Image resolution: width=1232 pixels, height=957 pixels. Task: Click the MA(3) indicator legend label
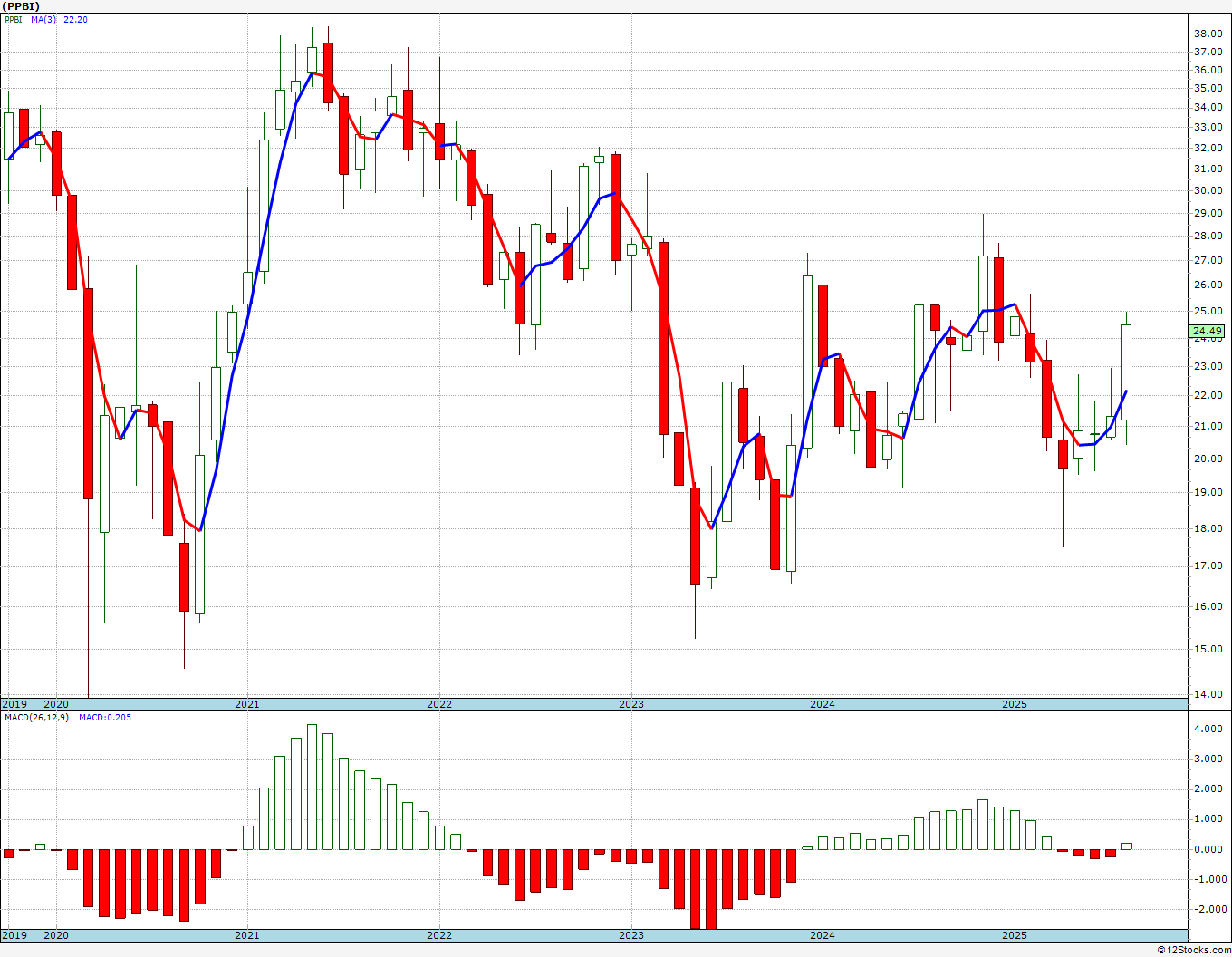pyautogui.click(x=43, y=20)
